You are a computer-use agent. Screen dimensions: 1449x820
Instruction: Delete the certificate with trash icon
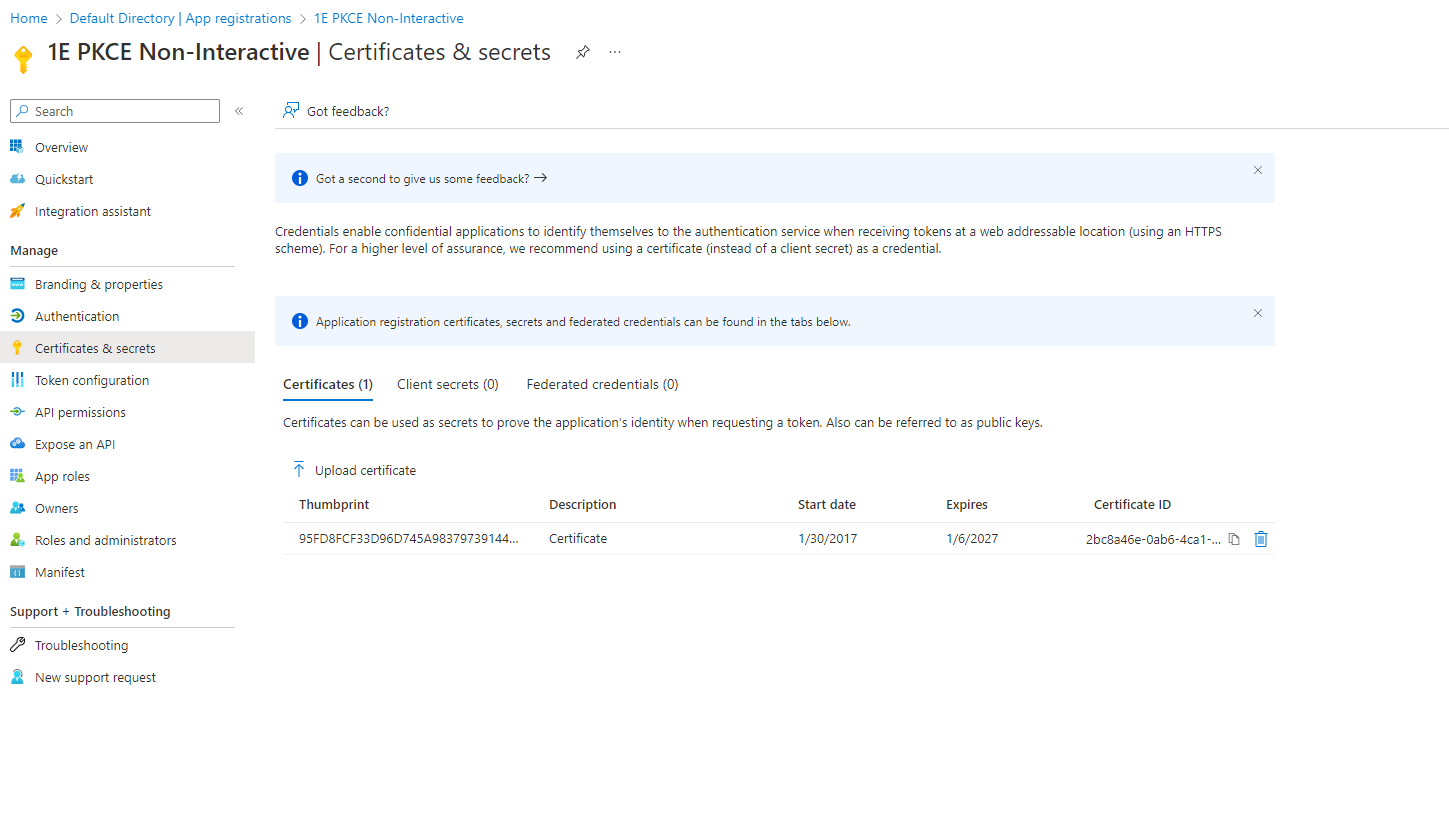pyautogui.click(x=1261, y=539)
